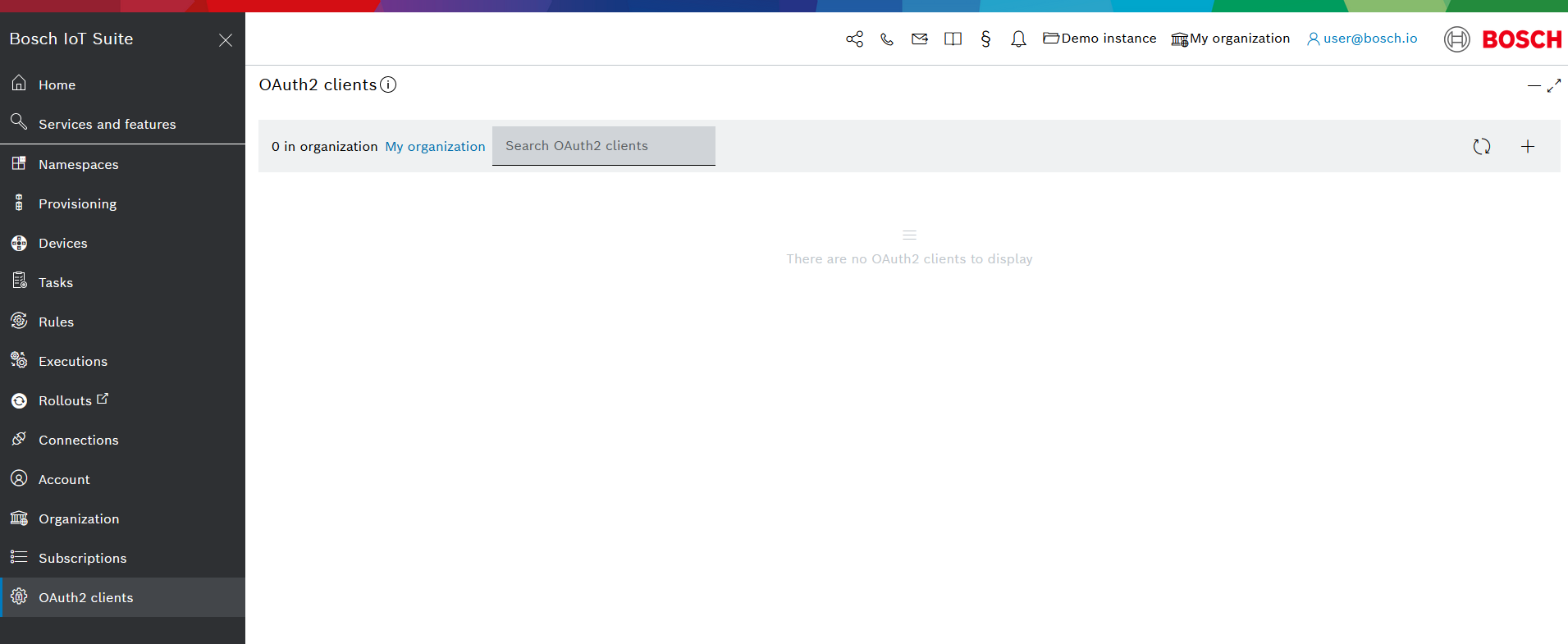Viewport: 1568px width, 644px height.
Task: Select OAuth2 clients menu item
Action: (x=122, y=597)
